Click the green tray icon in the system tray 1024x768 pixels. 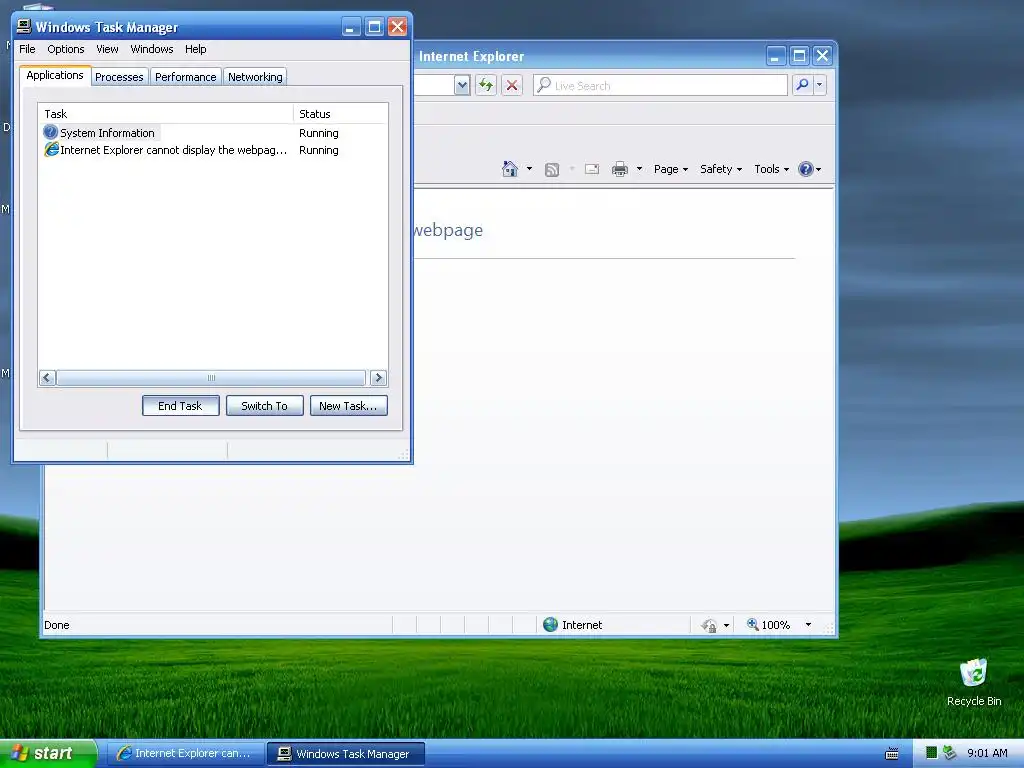(931, 753)
